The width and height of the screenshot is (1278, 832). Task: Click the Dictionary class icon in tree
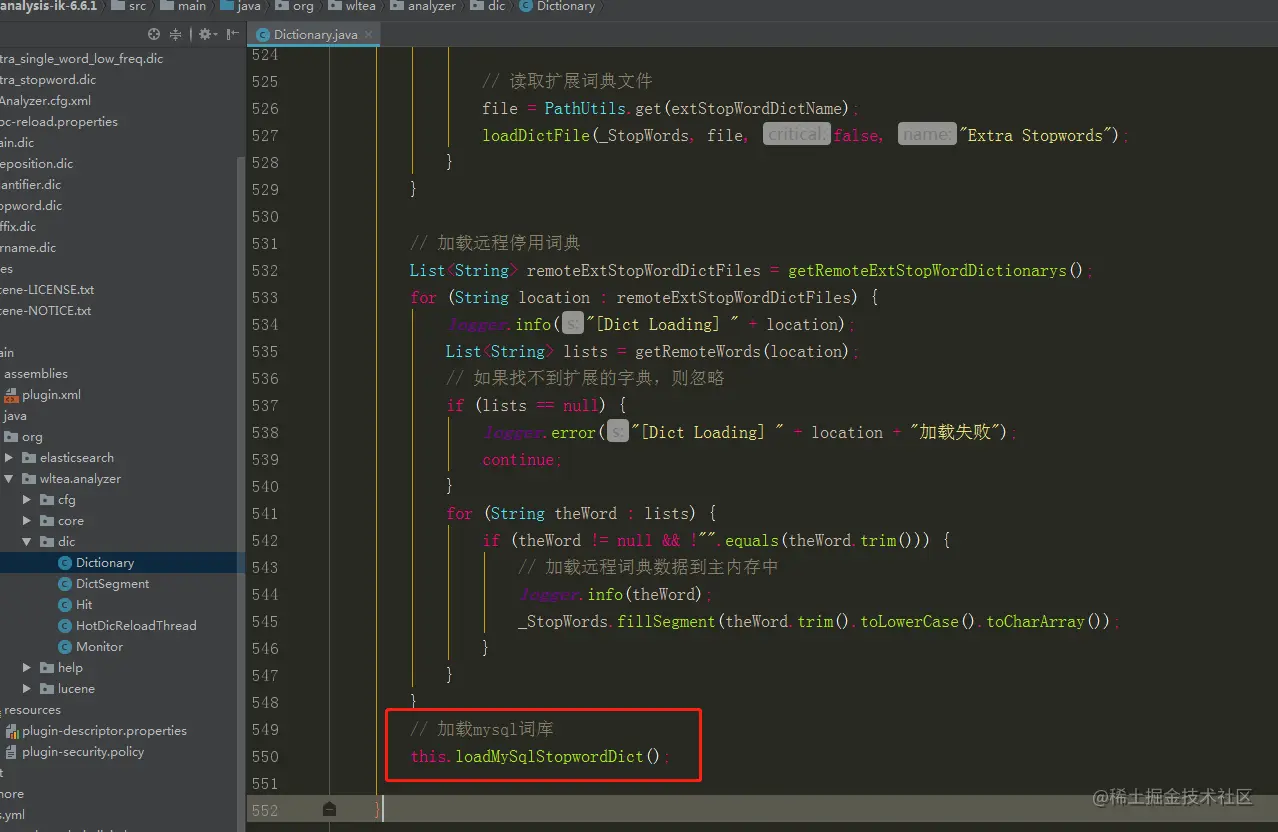(65, 563)
